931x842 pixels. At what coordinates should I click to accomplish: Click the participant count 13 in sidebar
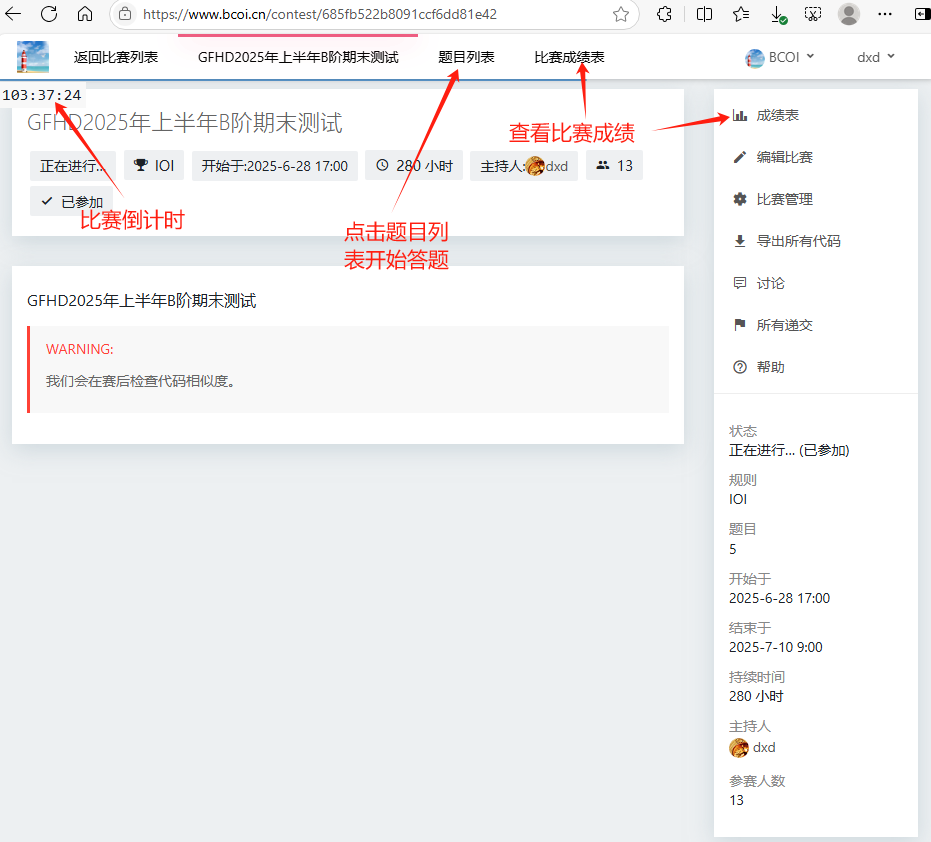[x=736, y=800]
